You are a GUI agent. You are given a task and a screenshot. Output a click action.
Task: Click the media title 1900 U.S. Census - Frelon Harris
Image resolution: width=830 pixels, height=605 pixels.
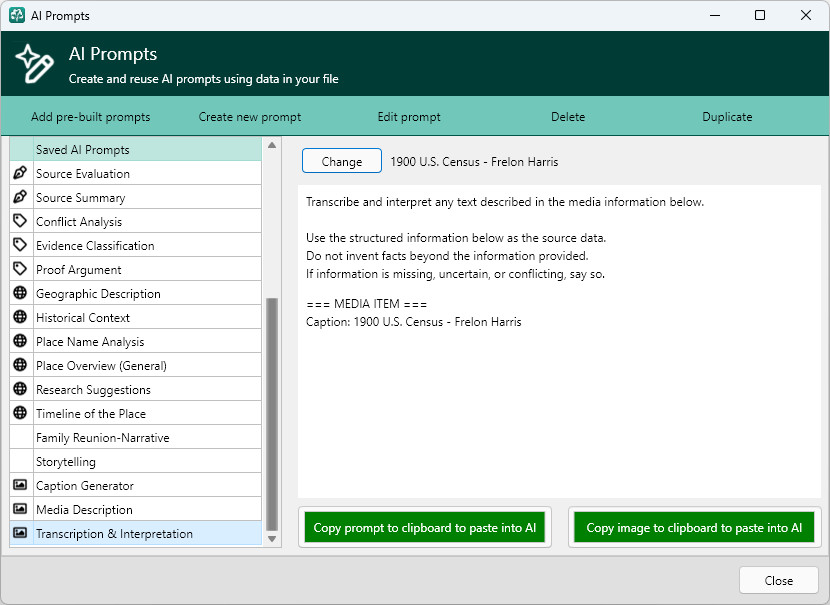coord(474,161)
